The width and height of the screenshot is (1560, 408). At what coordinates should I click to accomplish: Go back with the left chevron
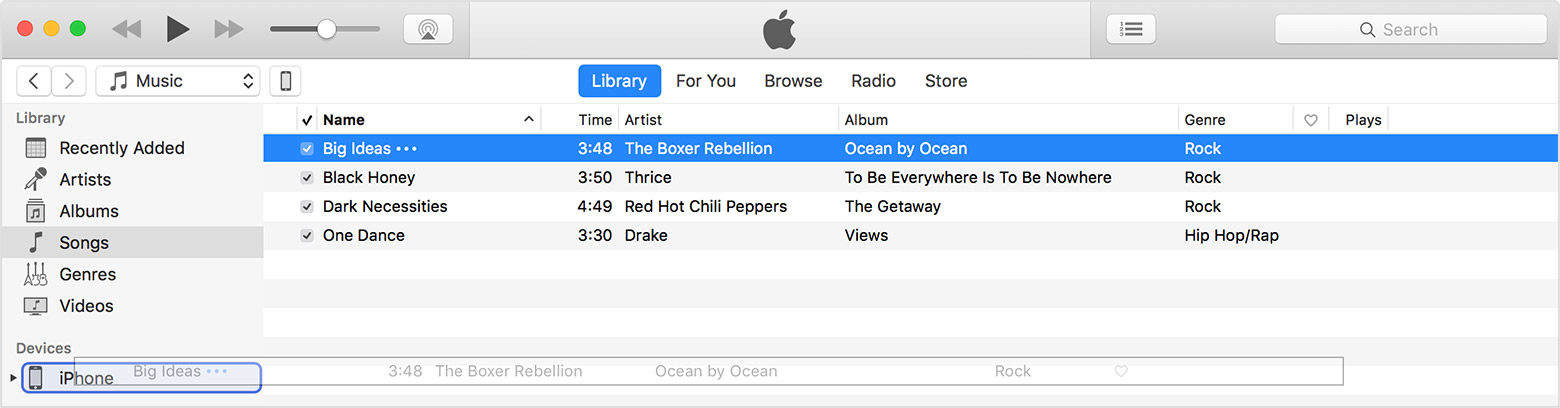34,81
